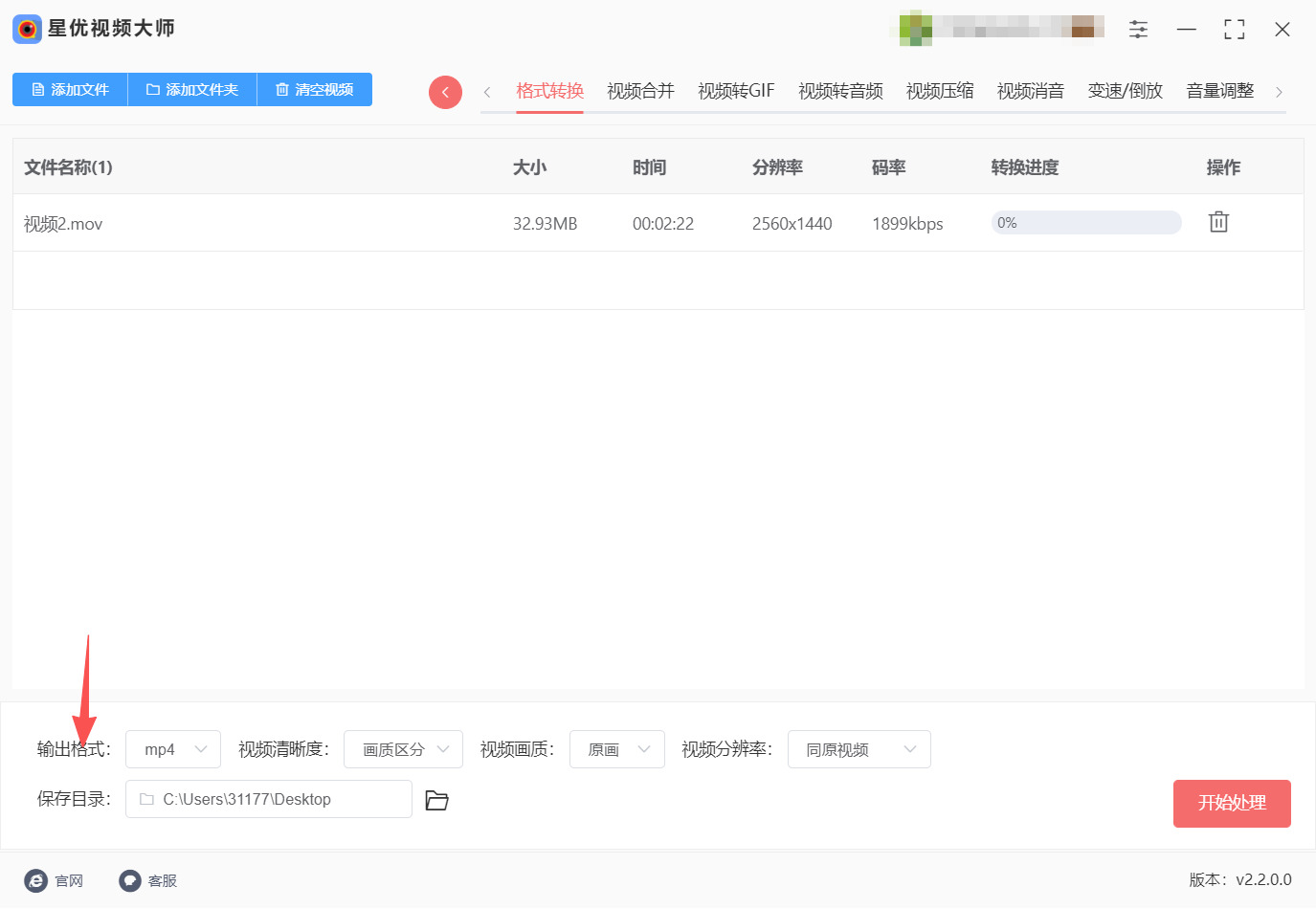The width and height of the screenshot is (1316, 909).
Task: Click the save directory path input field
Action: tap(268, 799)
